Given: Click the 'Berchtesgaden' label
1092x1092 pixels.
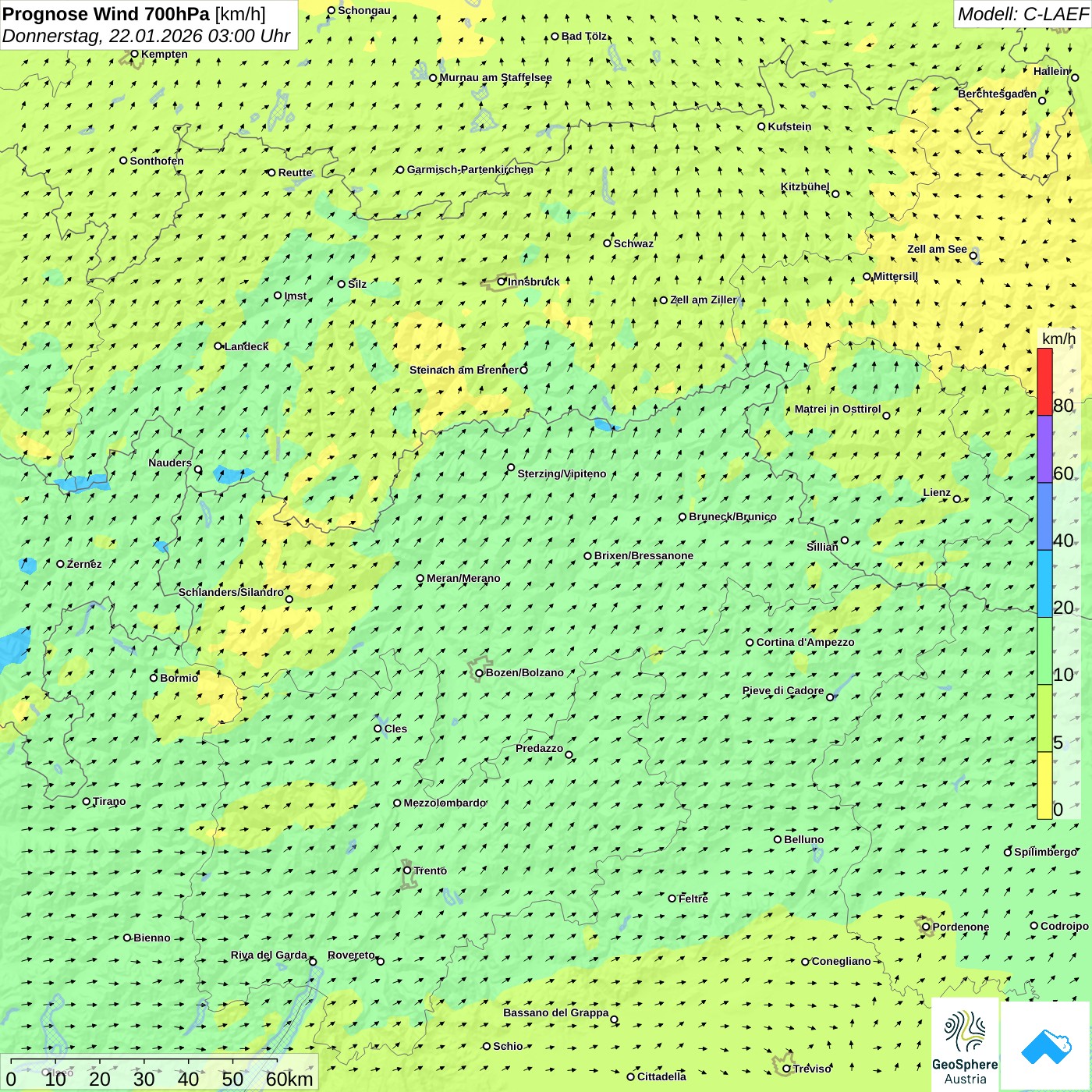Looking at the screenshot, I should (x=998, y=94).
